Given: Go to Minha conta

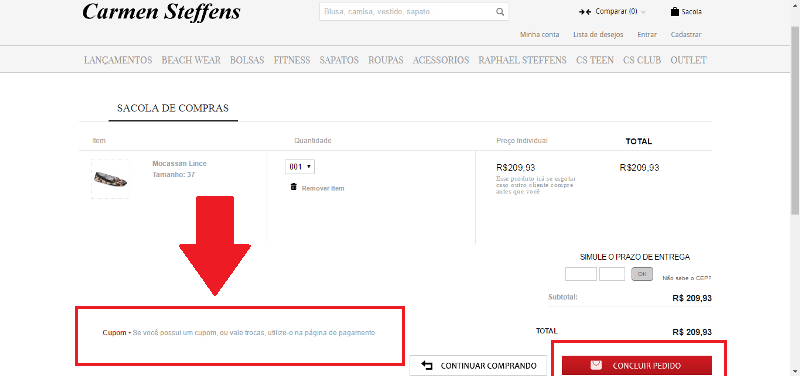Looking at the screenshot, I should 539,35.
